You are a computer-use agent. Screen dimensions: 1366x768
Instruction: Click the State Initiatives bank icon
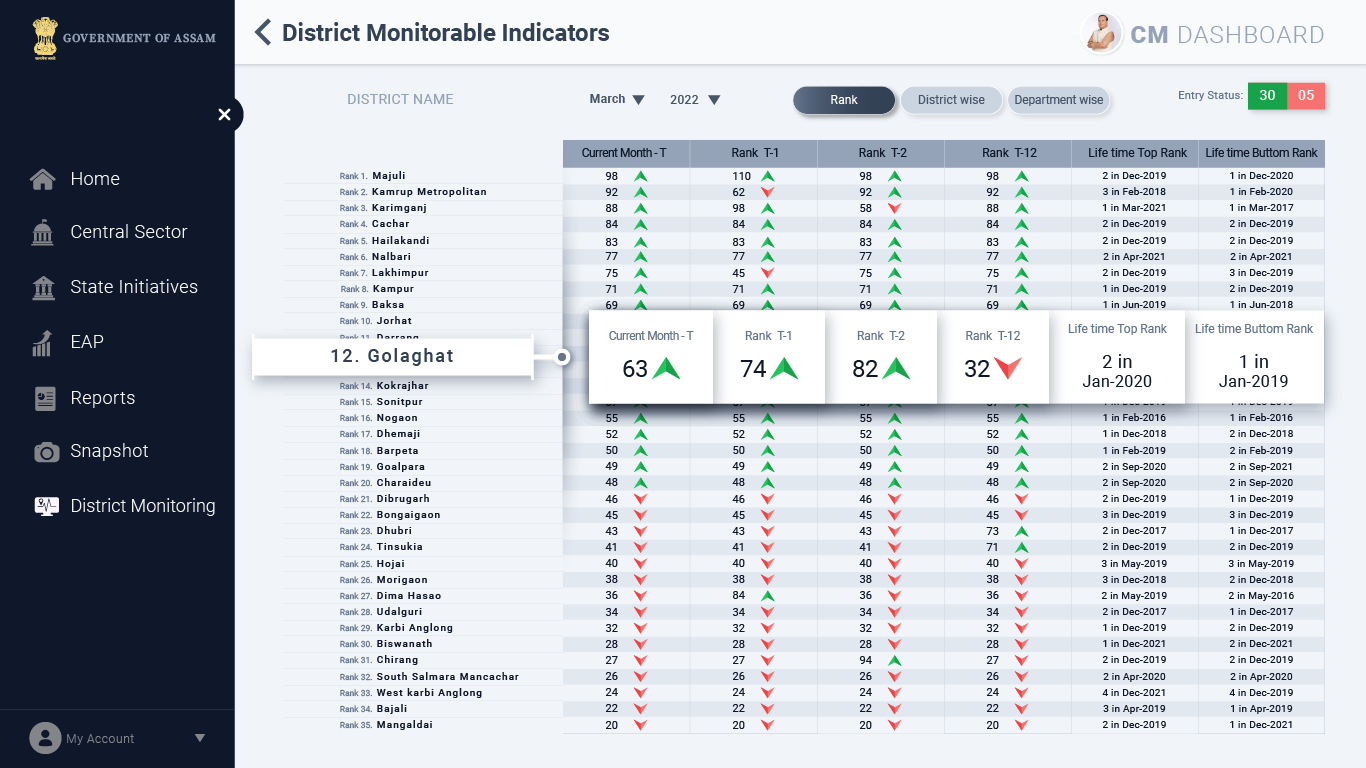coord(43,288)
